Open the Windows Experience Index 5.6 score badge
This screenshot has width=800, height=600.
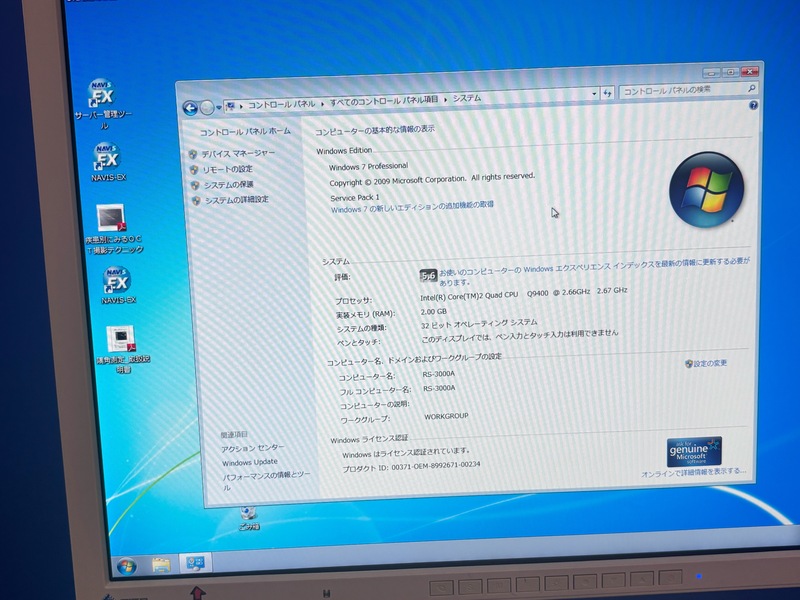(428, 275)
